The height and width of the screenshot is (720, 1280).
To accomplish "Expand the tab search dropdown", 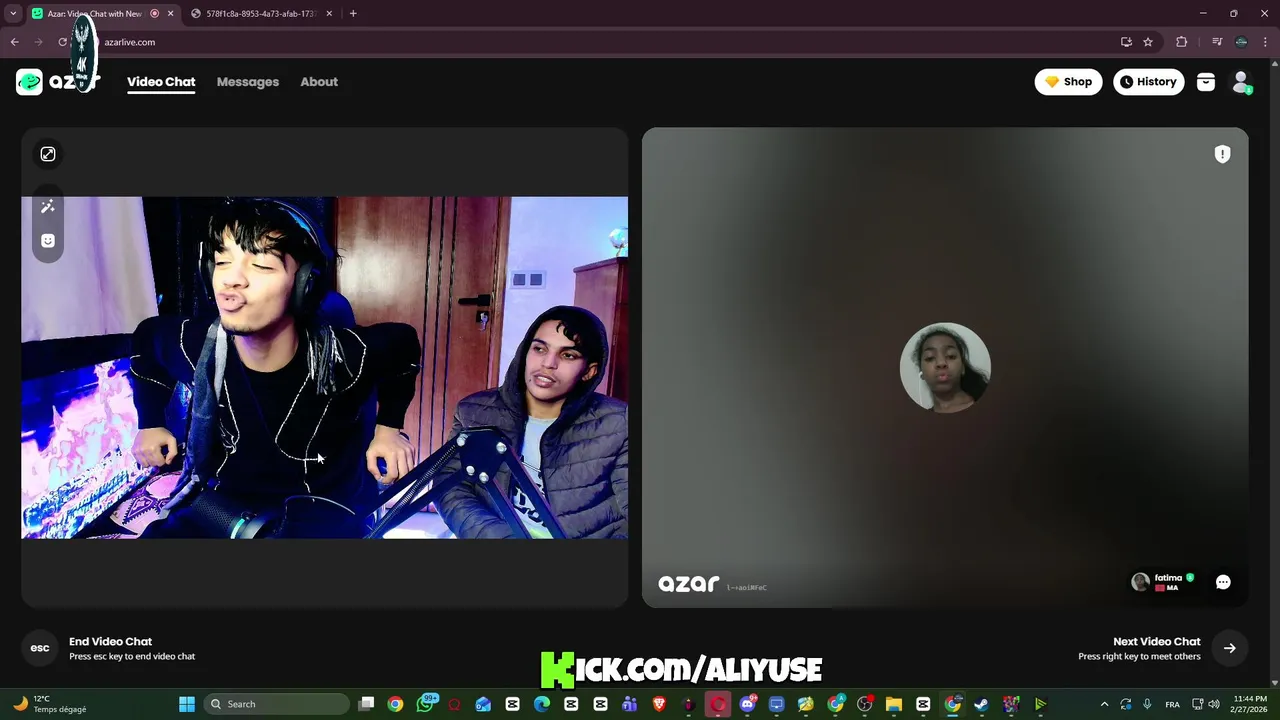I will pyautogui.click(x=13, y=14).
